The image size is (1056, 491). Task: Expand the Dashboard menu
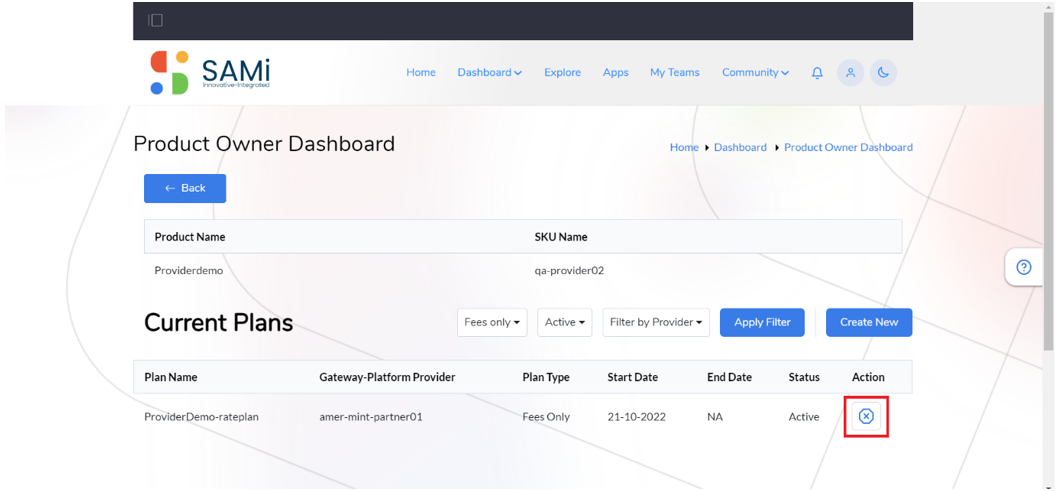[490, 73]
